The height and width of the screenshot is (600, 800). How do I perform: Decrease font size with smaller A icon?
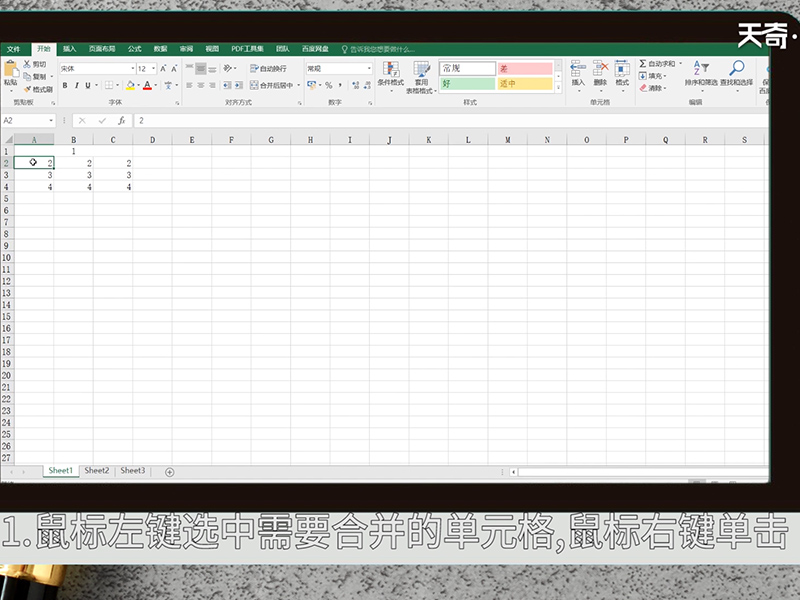click(174, 68)
